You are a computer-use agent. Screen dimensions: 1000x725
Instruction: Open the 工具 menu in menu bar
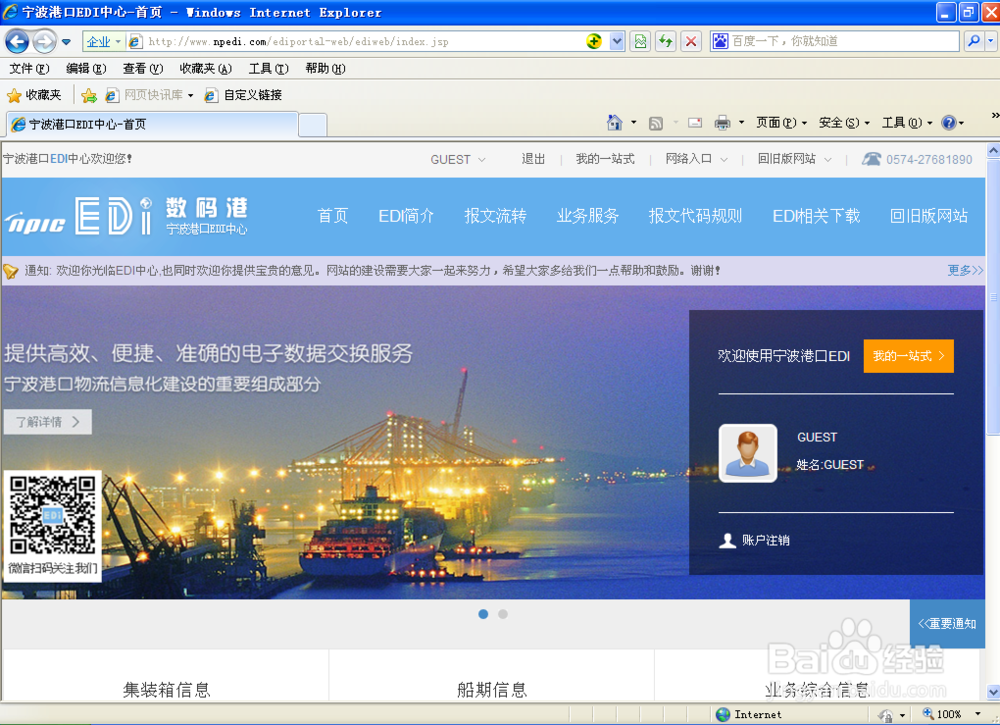point(268,68)
